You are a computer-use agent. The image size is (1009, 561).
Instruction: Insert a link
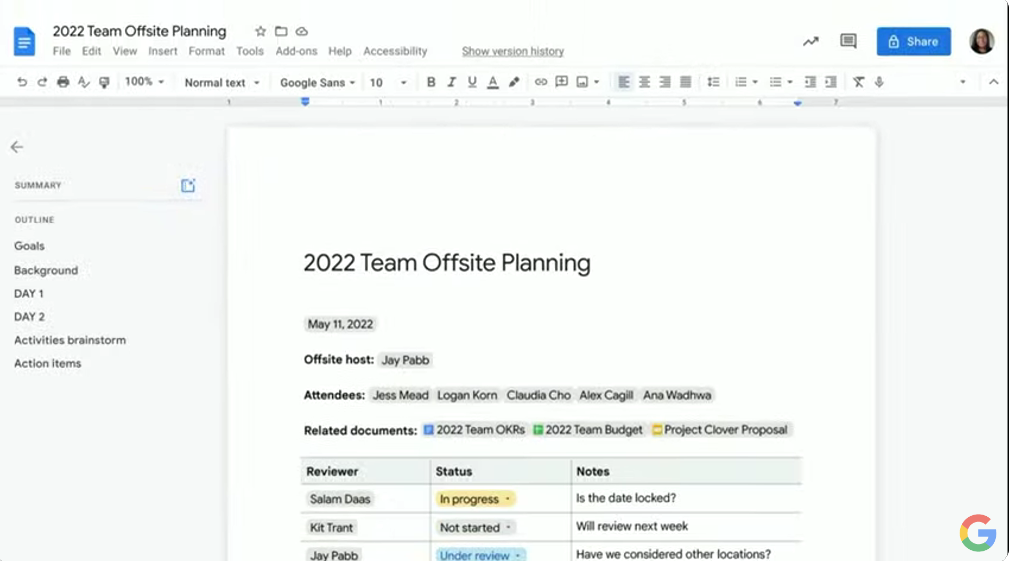tap(541, 82)
